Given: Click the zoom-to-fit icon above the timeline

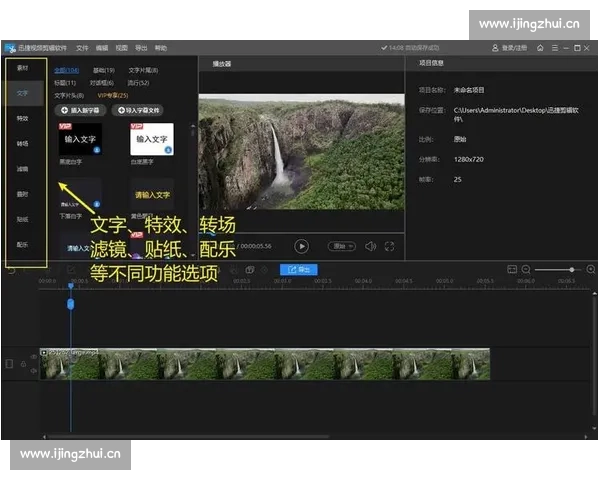Looking at the screenshot, I should (x=513, y=269).
